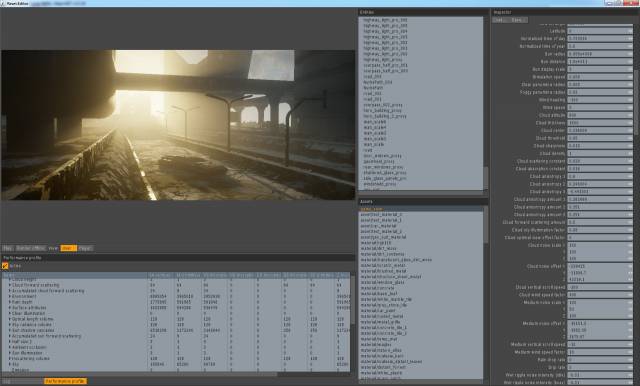640x386 pixels.
Task: Click the Save button in the Inspector
Action: (517, 20)
